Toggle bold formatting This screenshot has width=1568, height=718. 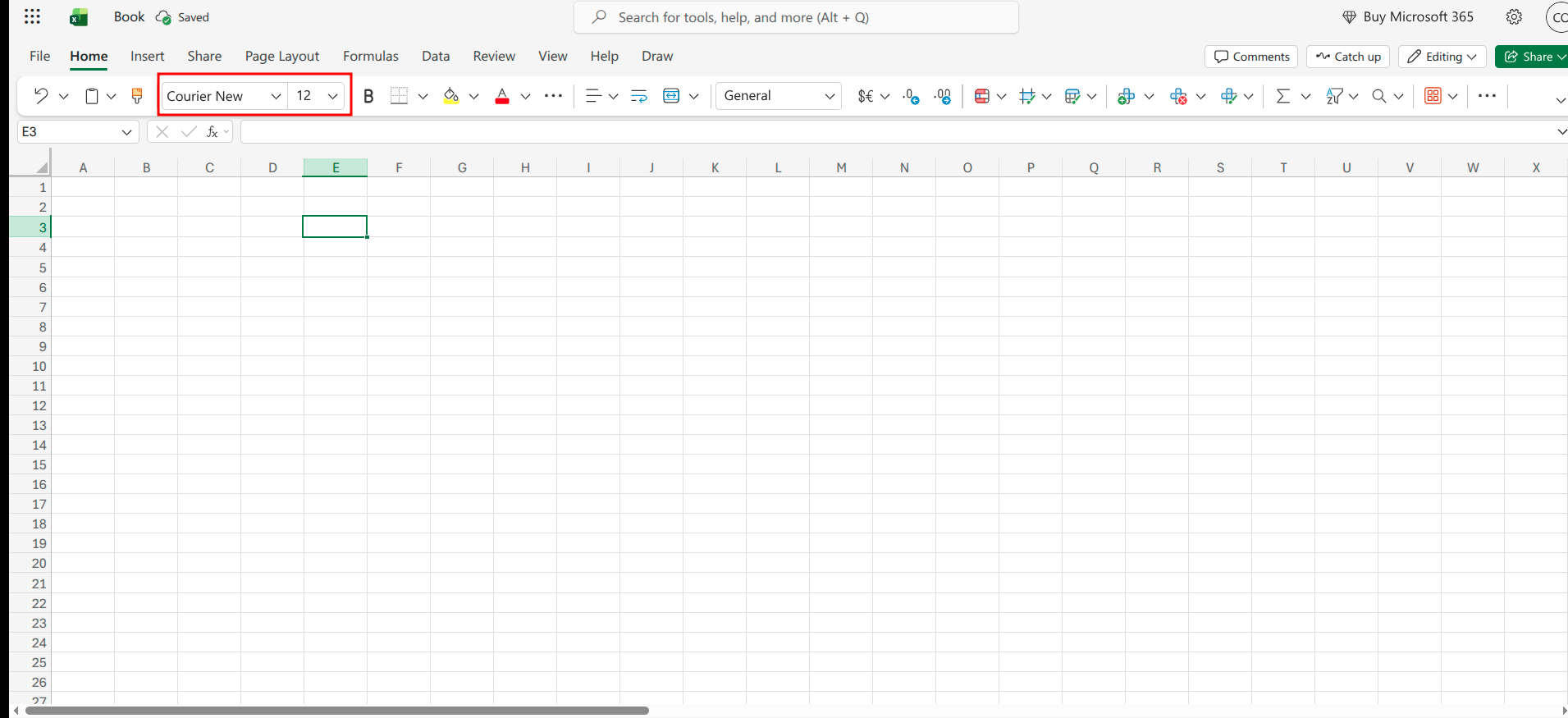368,96
